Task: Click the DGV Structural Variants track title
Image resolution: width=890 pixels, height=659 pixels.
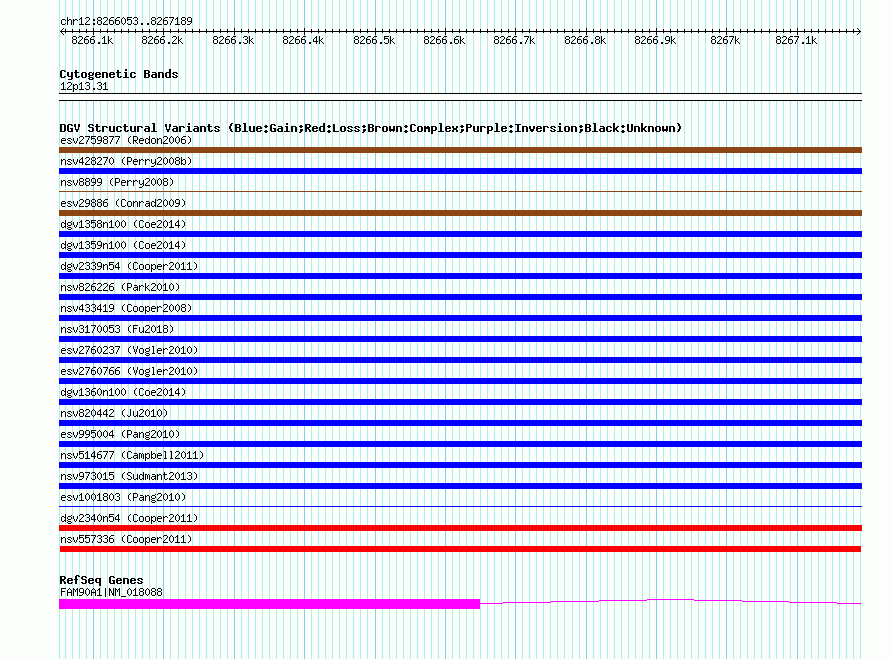Action: (x=370, y=128)
